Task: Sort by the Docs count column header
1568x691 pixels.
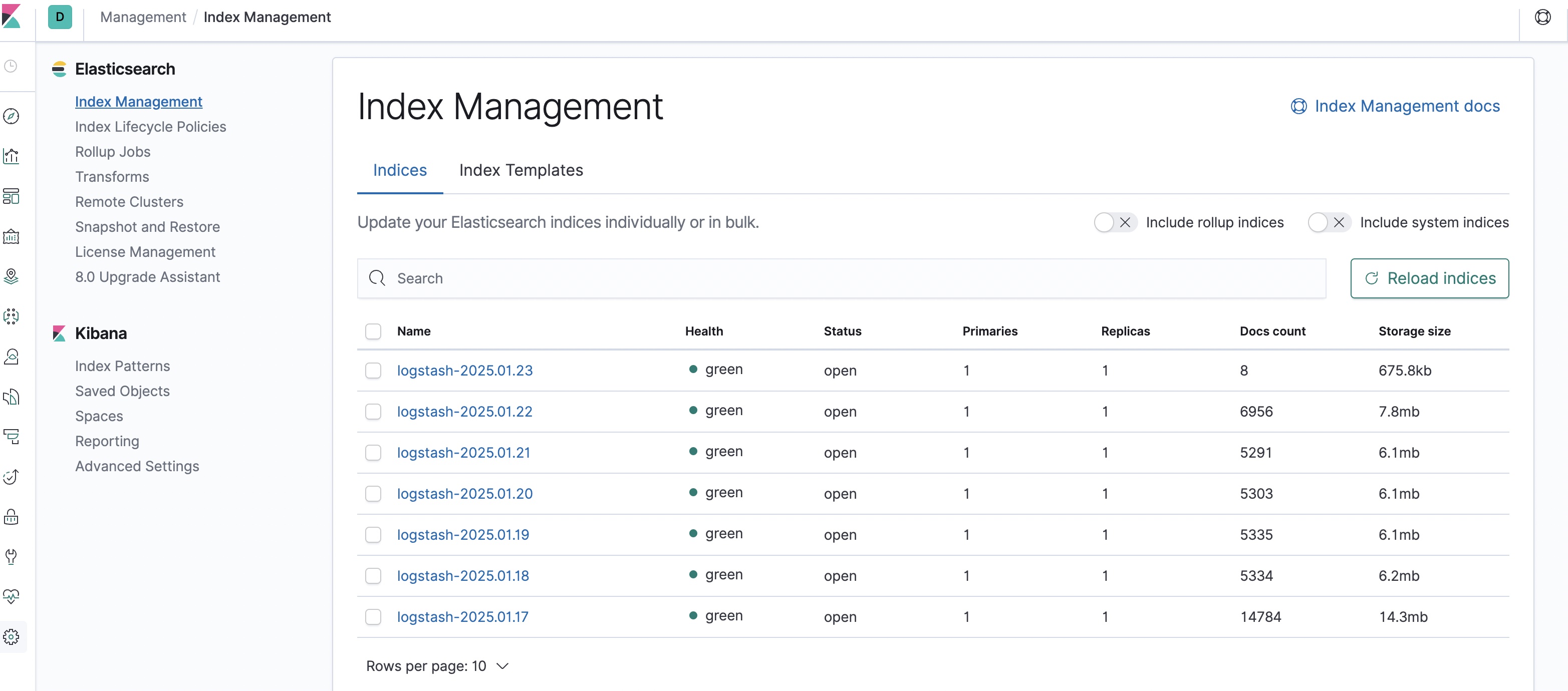Action: [x=1272, y=331]
